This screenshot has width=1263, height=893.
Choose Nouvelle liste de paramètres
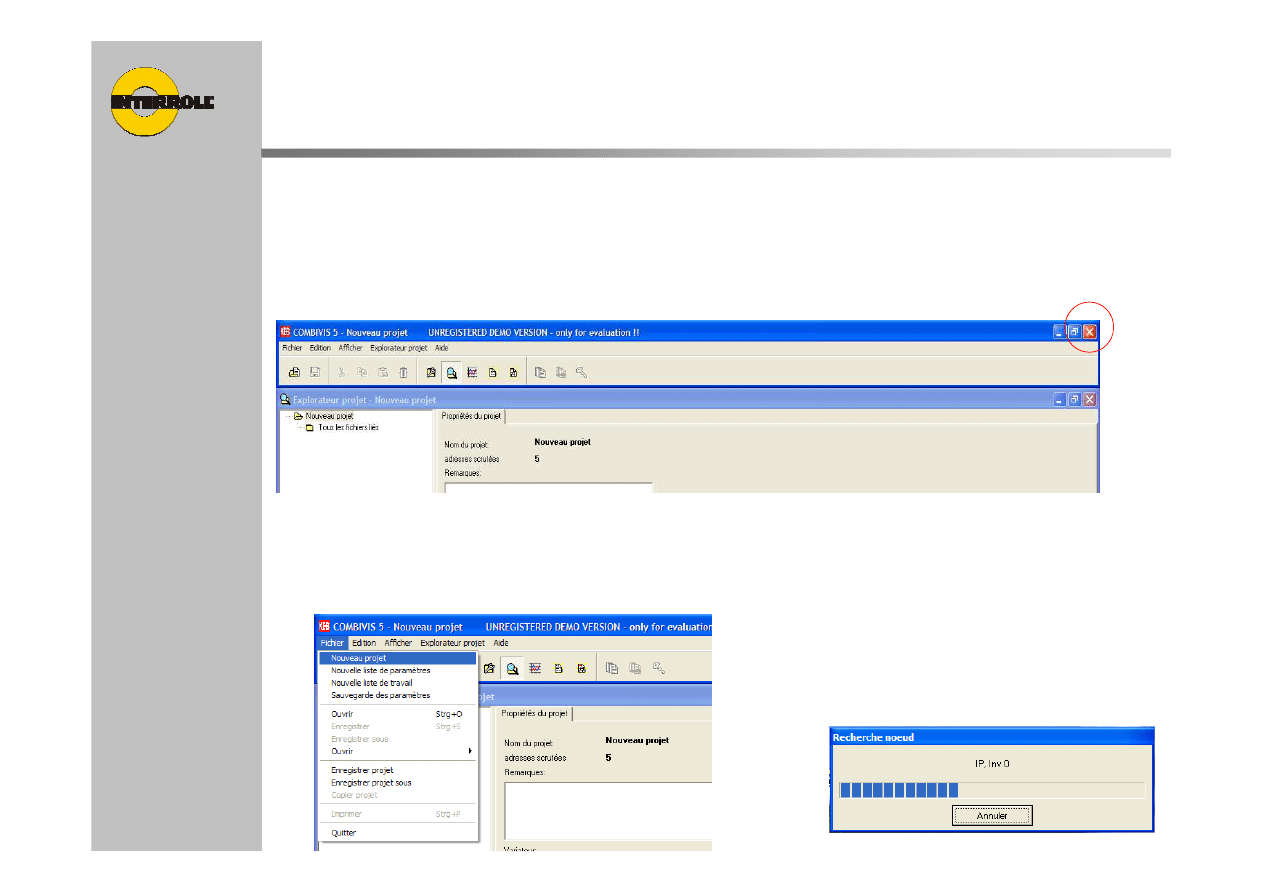point(380,670)
